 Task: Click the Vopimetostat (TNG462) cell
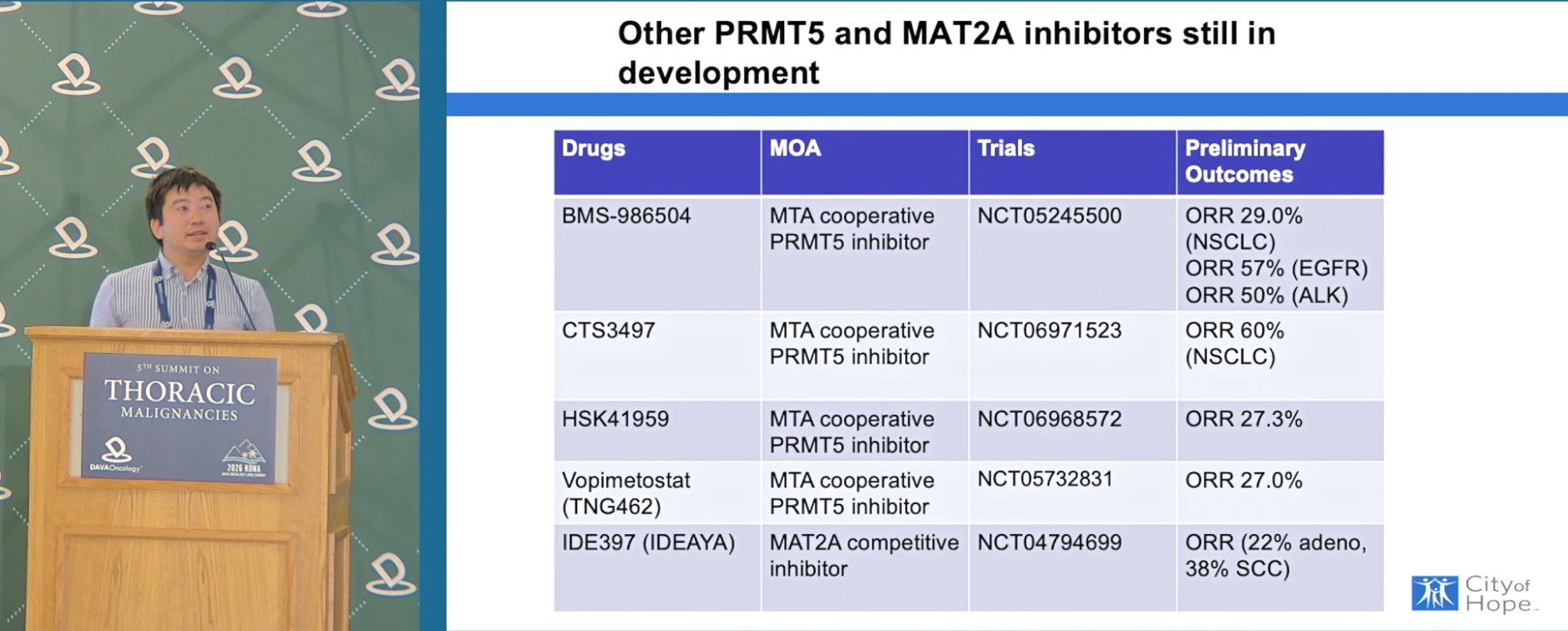[x=658, y=493]
